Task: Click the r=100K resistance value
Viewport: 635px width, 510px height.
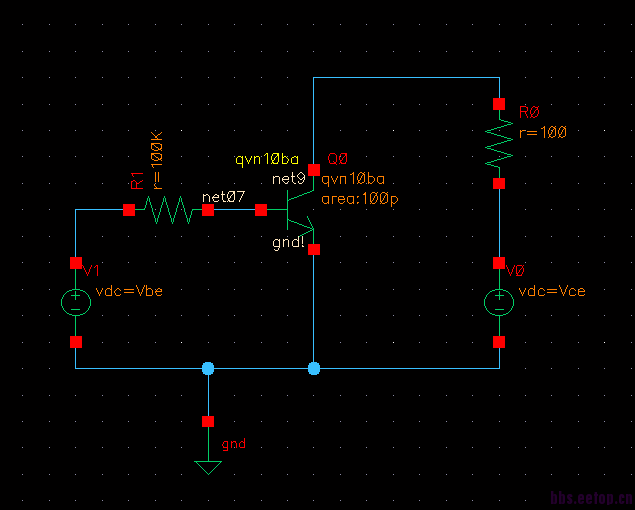Action: click(158, 160)
